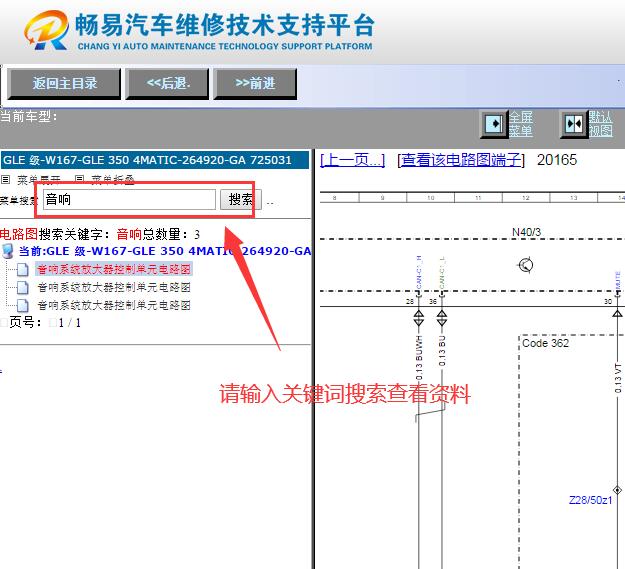
Task: Click the 默认视图 default view icon
Action: click(x=574, y=124)
